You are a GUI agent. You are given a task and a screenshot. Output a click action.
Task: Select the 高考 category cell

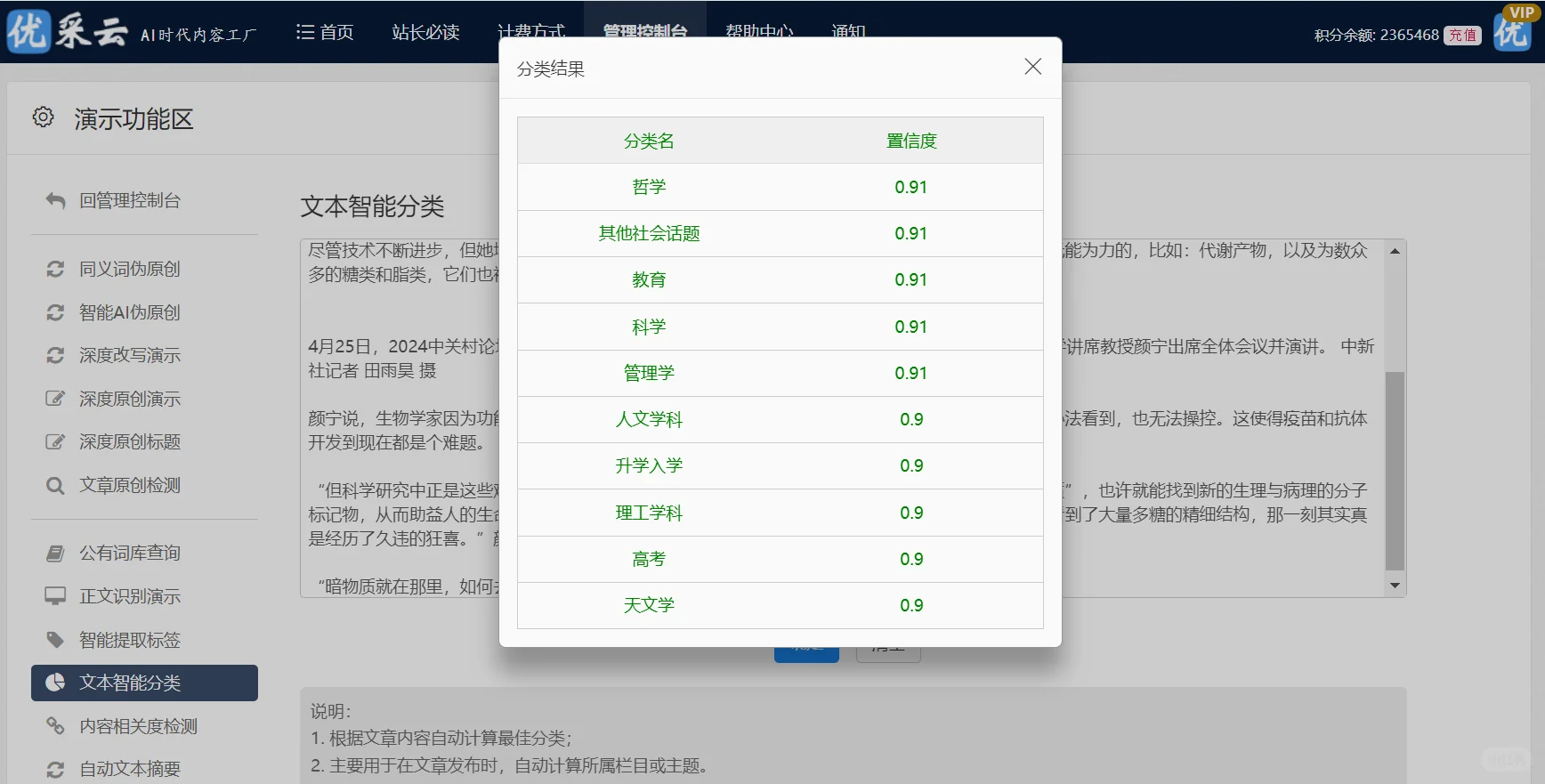(649, 559)
